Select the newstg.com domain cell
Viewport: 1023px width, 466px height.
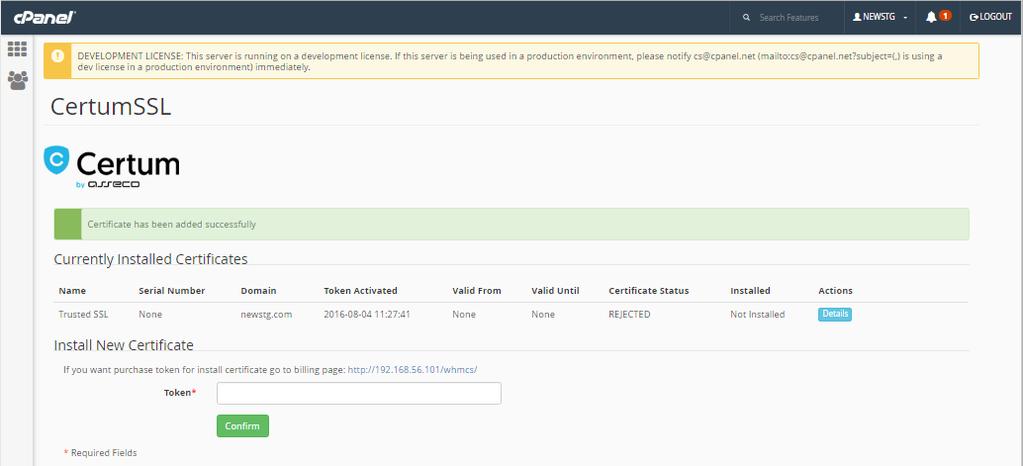click(x=266, y=314)
